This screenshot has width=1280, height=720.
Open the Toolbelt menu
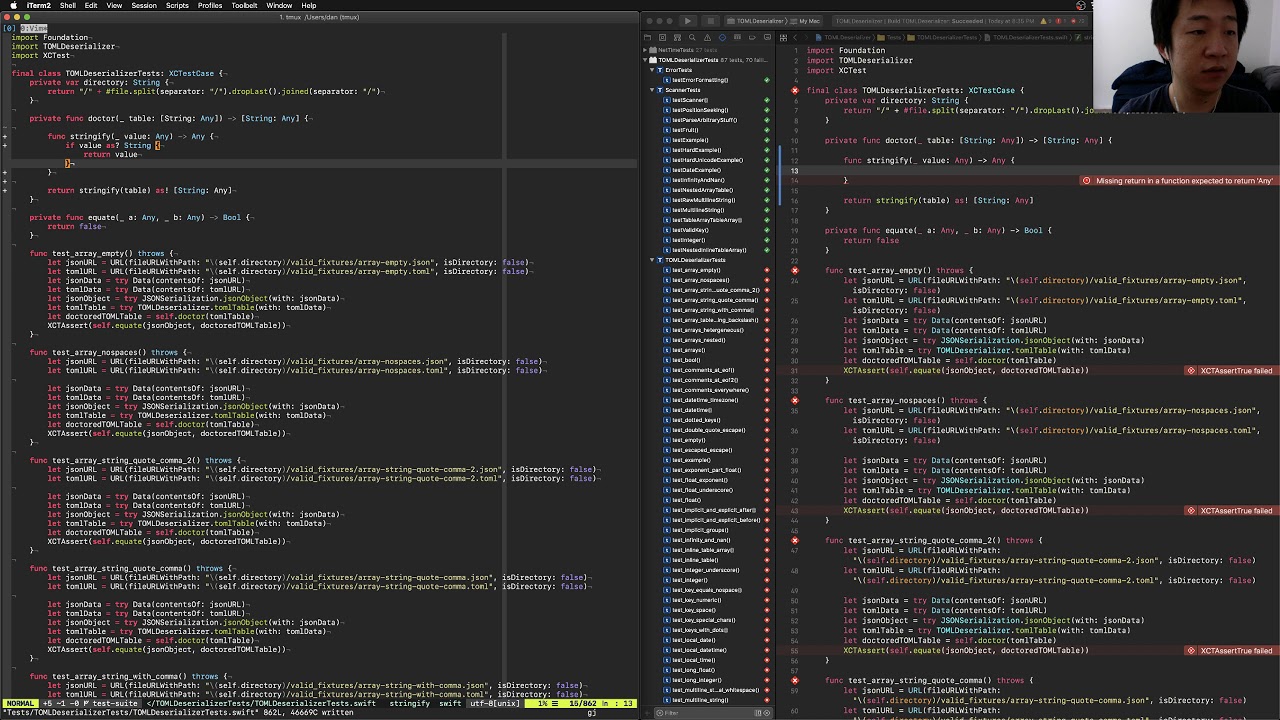244,5
